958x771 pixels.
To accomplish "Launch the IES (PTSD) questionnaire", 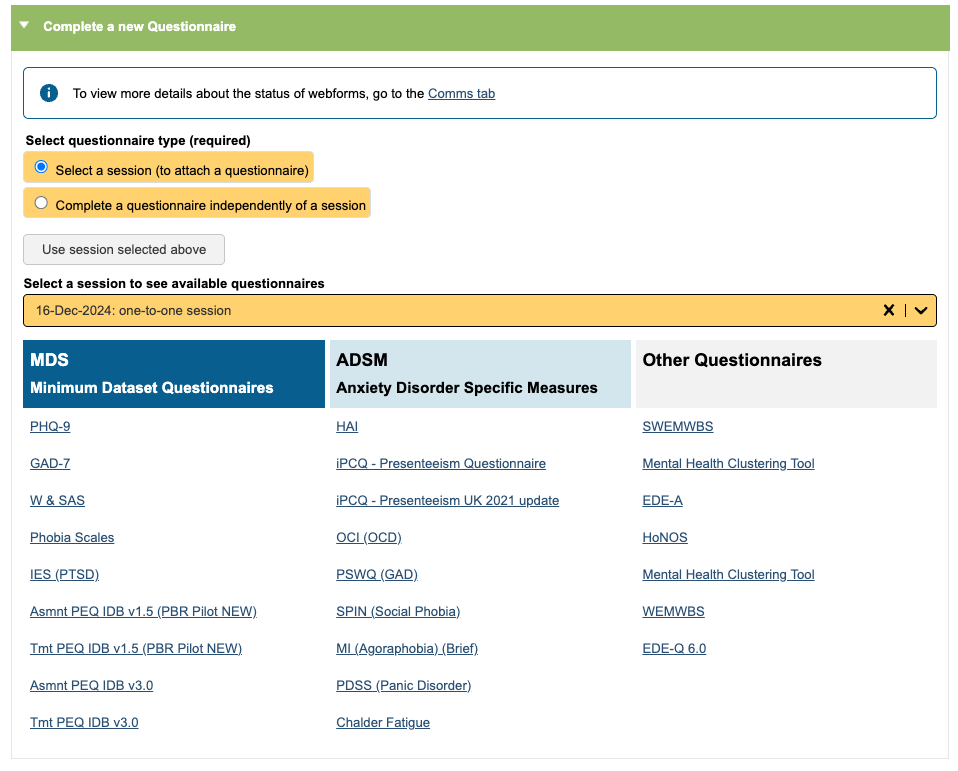I will (64, 575).
